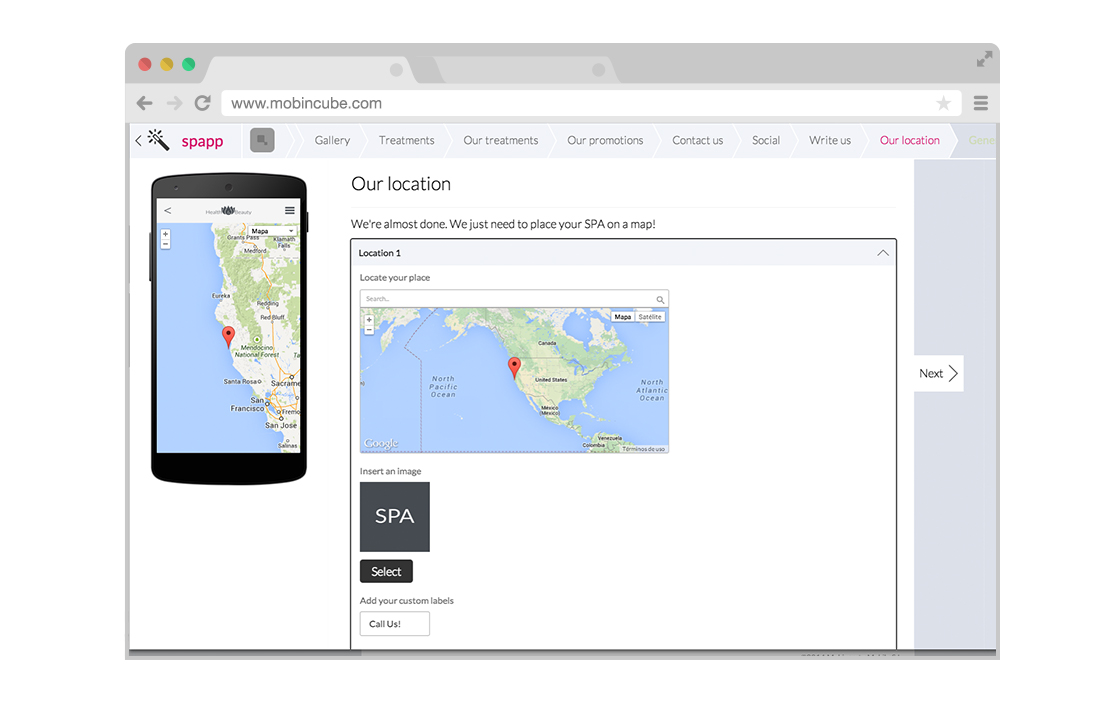Open the Our treatments step tab
Image resolution: width=1120 pixels, height=715 pixels.
501,140
